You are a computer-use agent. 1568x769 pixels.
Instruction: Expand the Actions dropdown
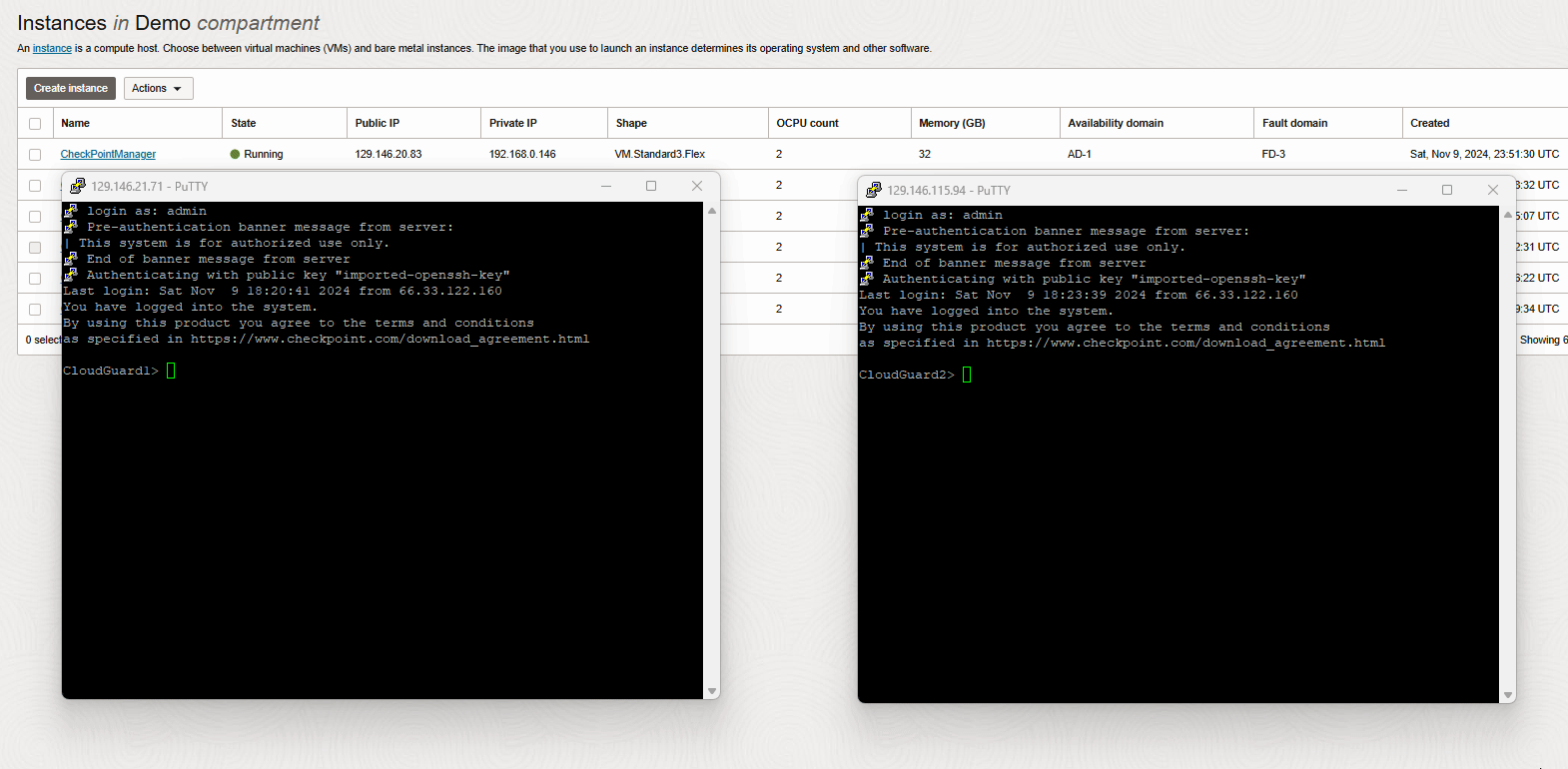(x=158, y=89)
